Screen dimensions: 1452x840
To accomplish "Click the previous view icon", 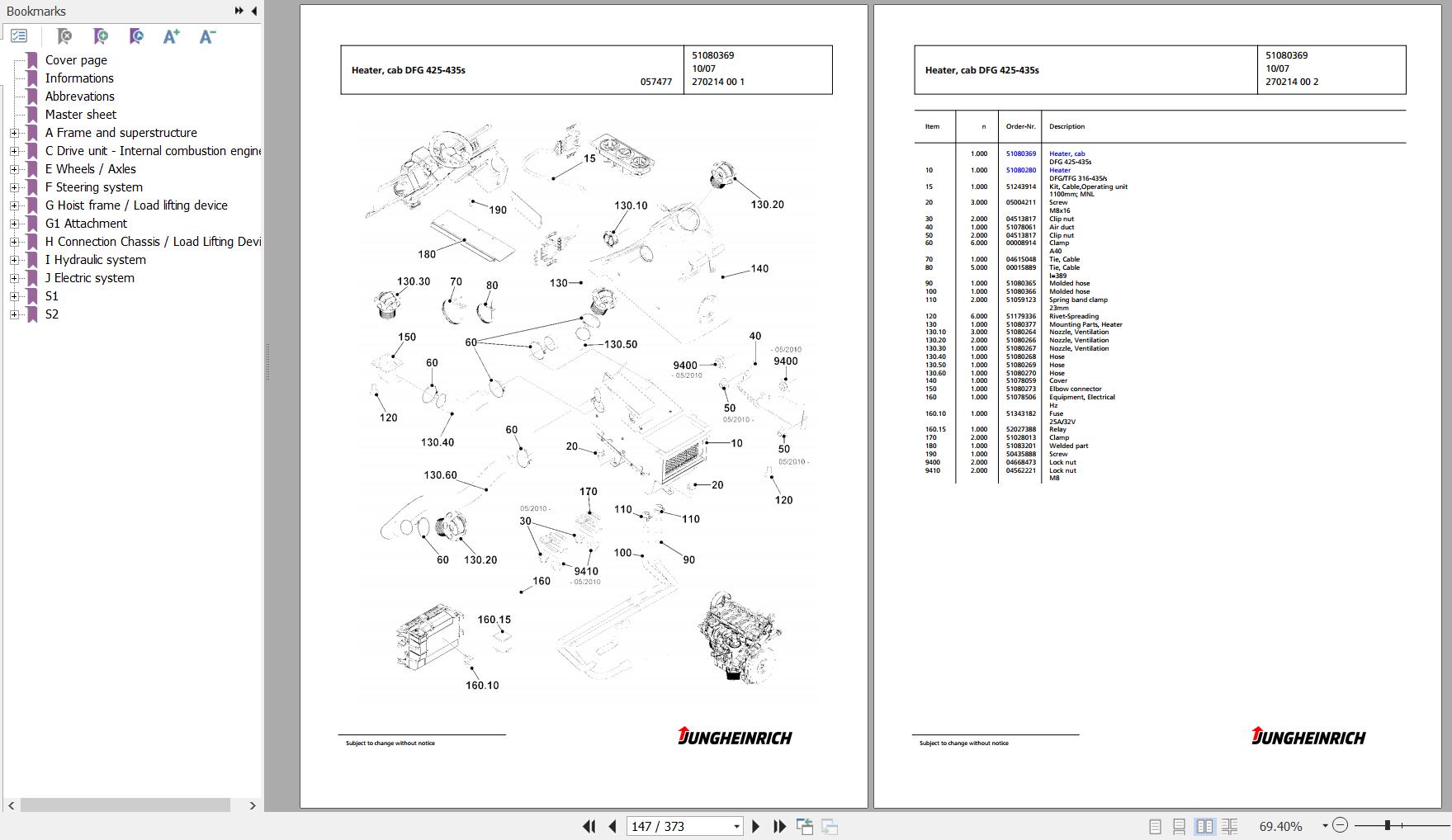I will pos(805,826).
